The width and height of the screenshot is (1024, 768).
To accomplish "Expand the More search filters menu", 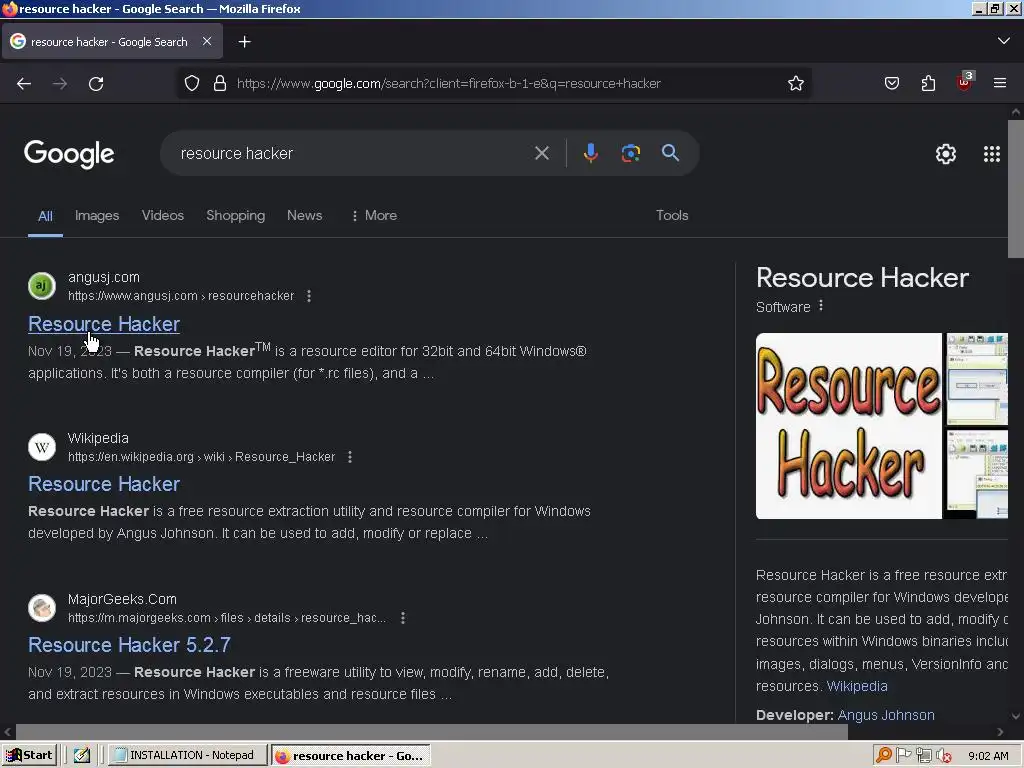I will 374,216.
